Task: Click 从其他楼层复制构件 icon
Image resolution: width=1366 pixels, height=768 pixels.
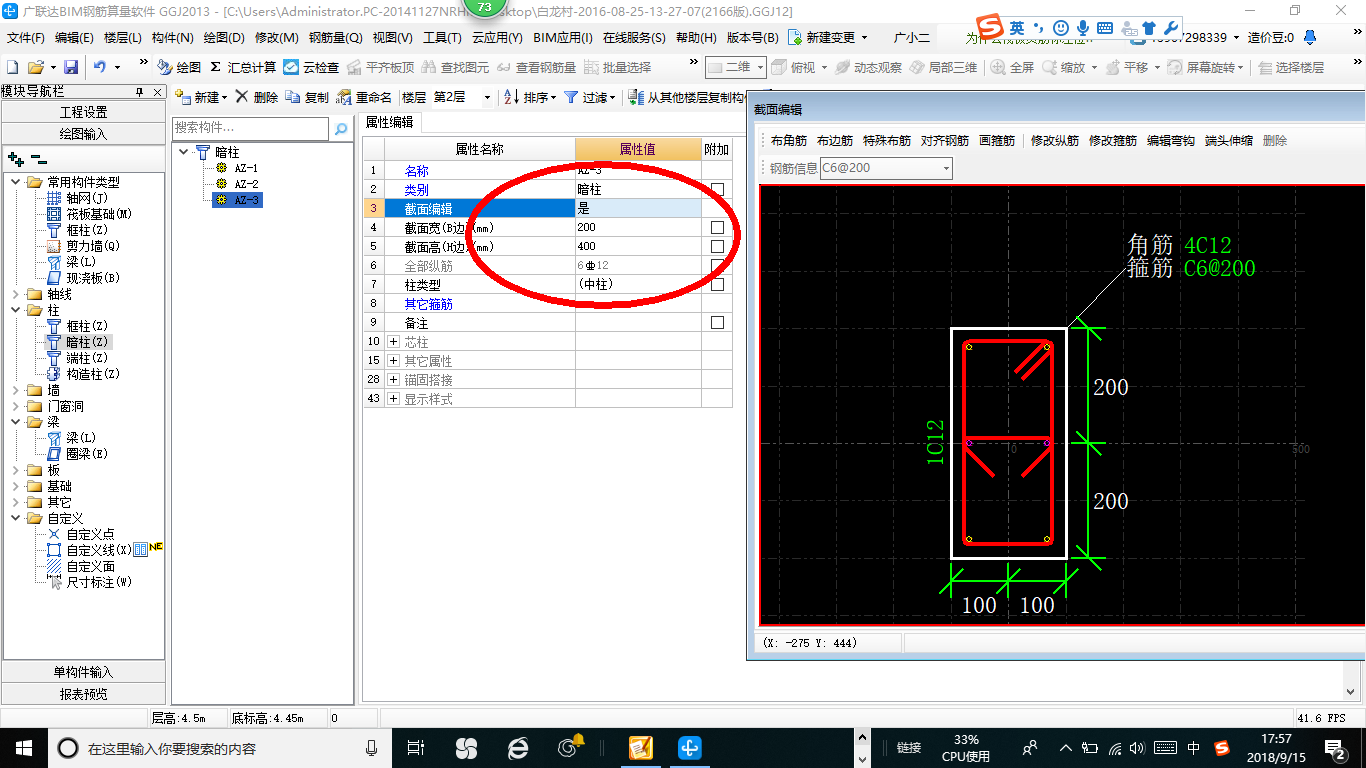Action: (637, 98)
